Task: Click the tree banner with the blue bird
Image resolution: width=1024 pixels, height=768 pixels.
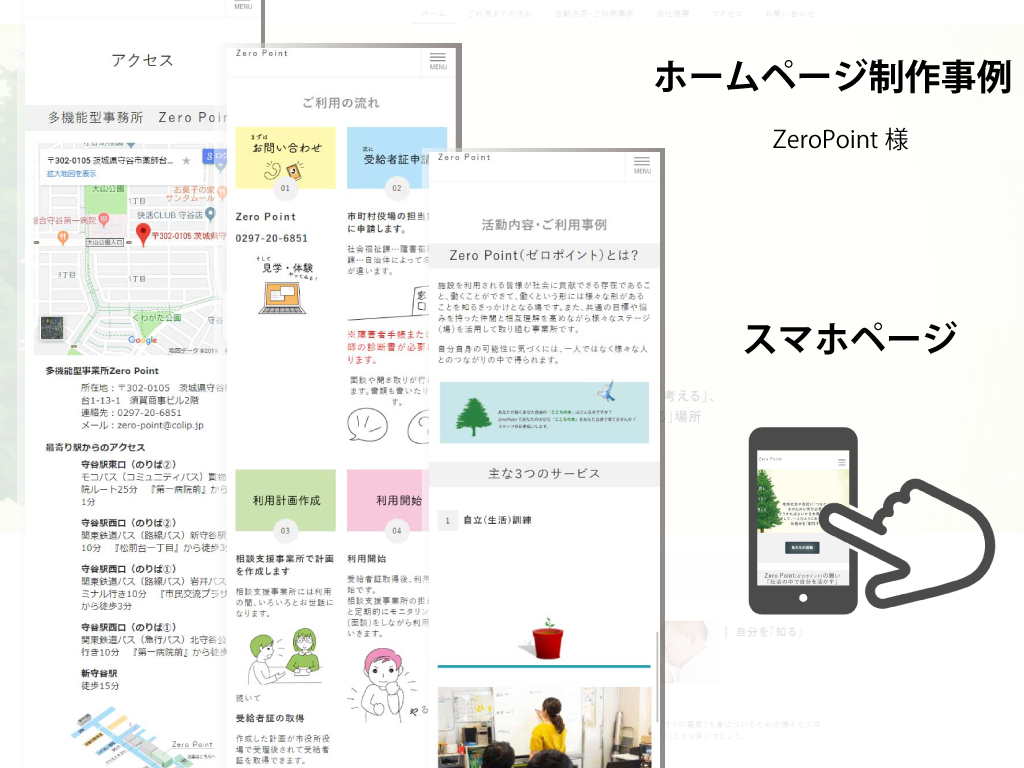Action: pyautogui.click(x=544, y=412)
